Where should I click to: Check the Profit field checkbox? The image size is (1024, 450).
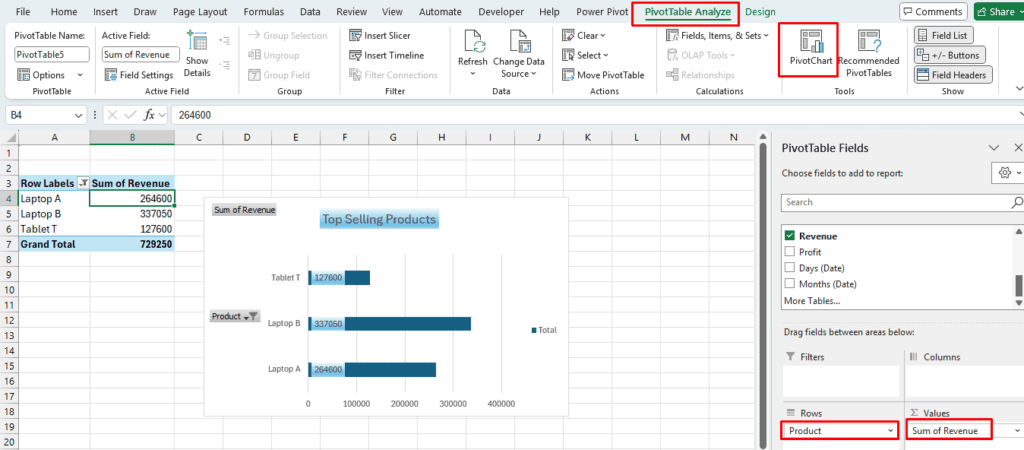click(x=790, y=252)
